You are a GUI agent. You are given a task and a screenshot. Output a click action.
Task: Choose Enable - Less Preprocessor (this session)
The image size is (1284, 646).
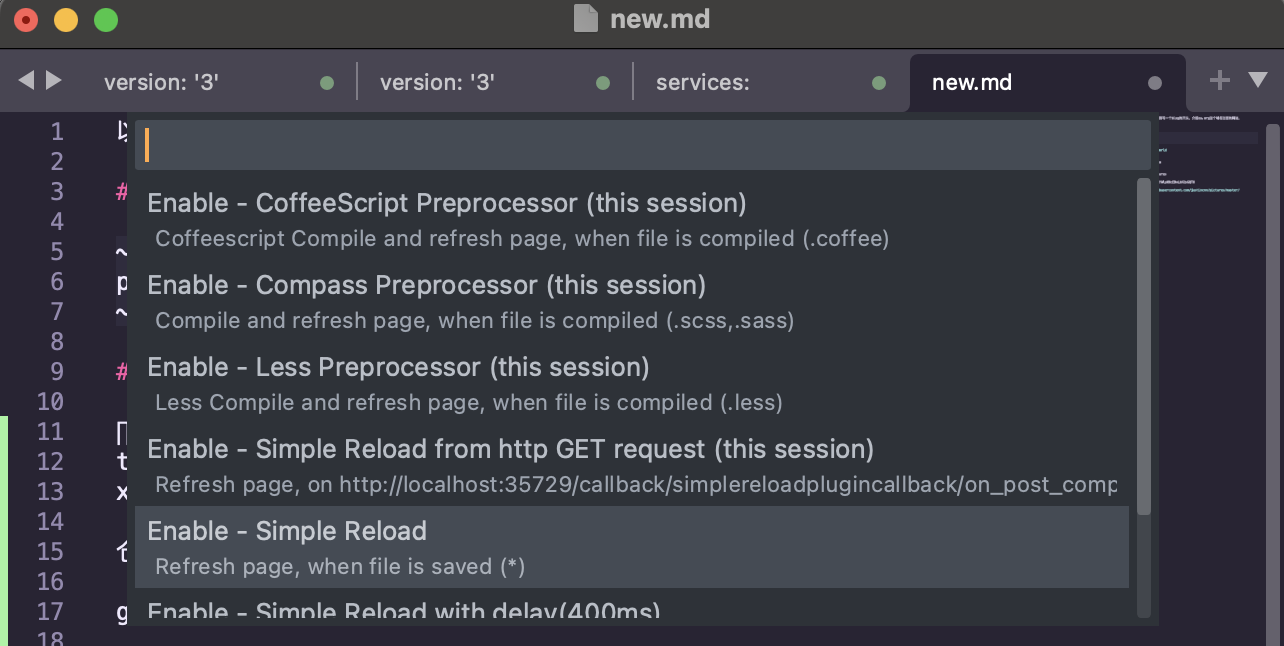point(632,383)
